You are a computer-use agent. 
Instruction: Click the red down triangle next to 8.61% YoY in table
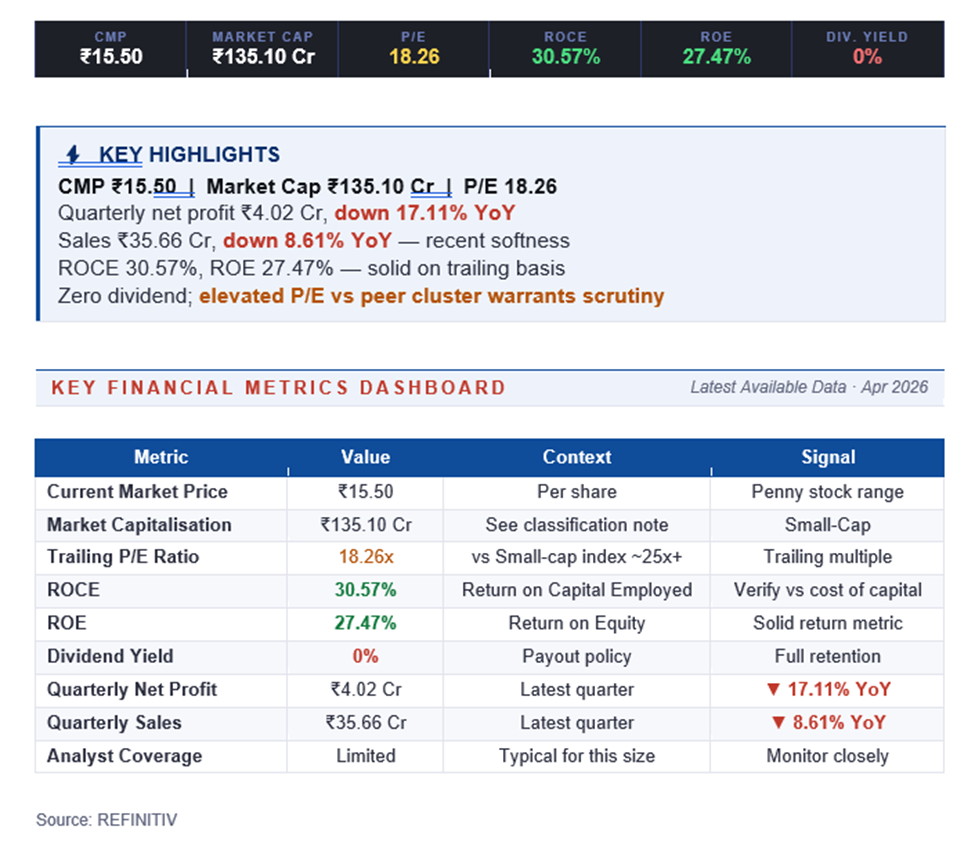click(x=780, y=723)
